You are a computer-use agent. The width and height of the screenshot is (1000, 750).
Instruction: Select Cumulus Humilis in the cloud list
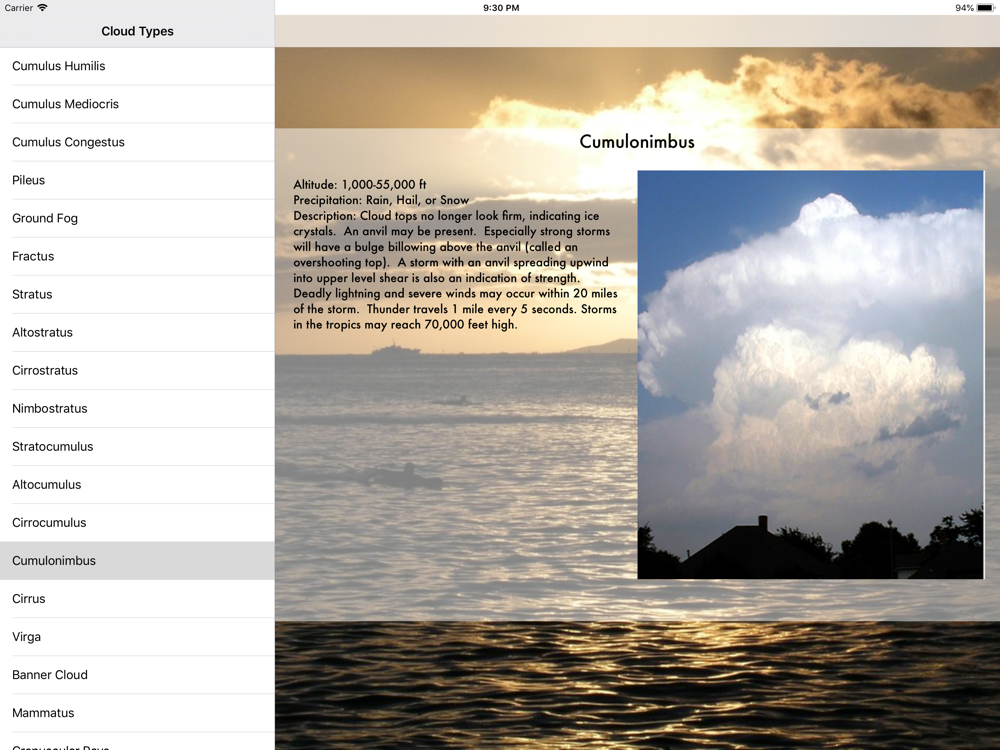point(137,66)
